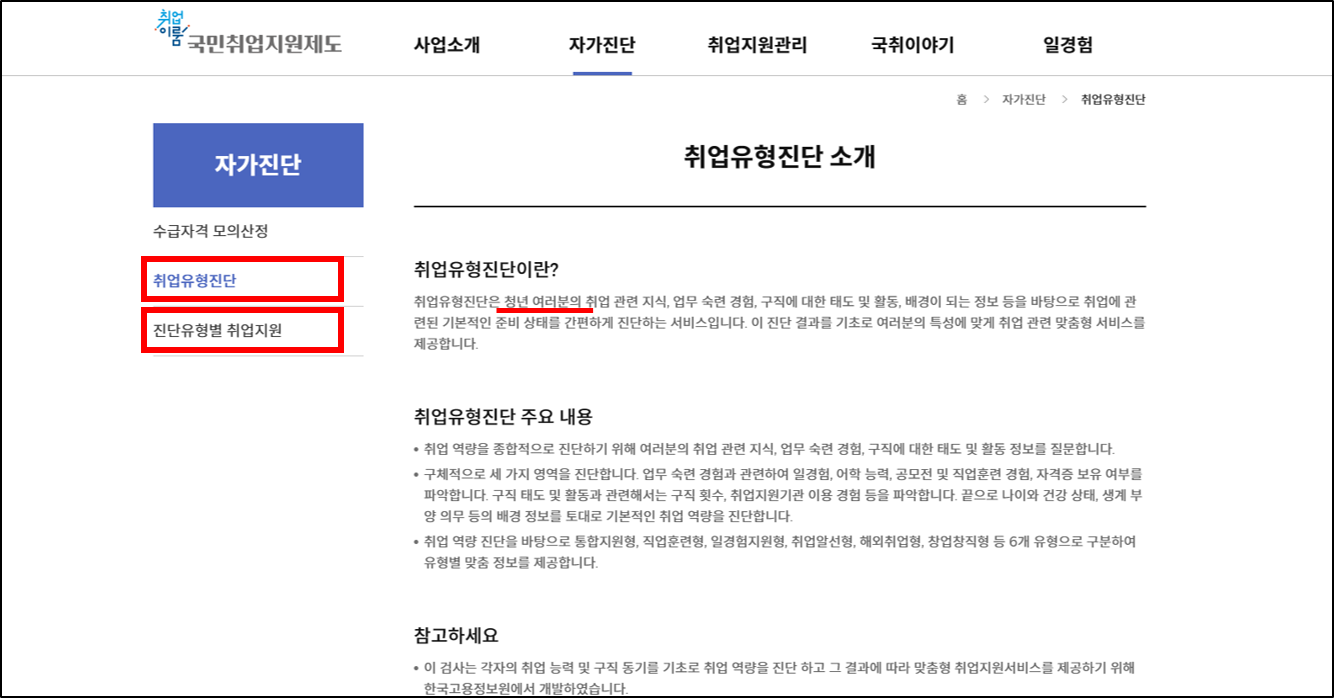Navigate to 국취이야기
Viewport: 1334px width, 698px height.
point(910,44)
